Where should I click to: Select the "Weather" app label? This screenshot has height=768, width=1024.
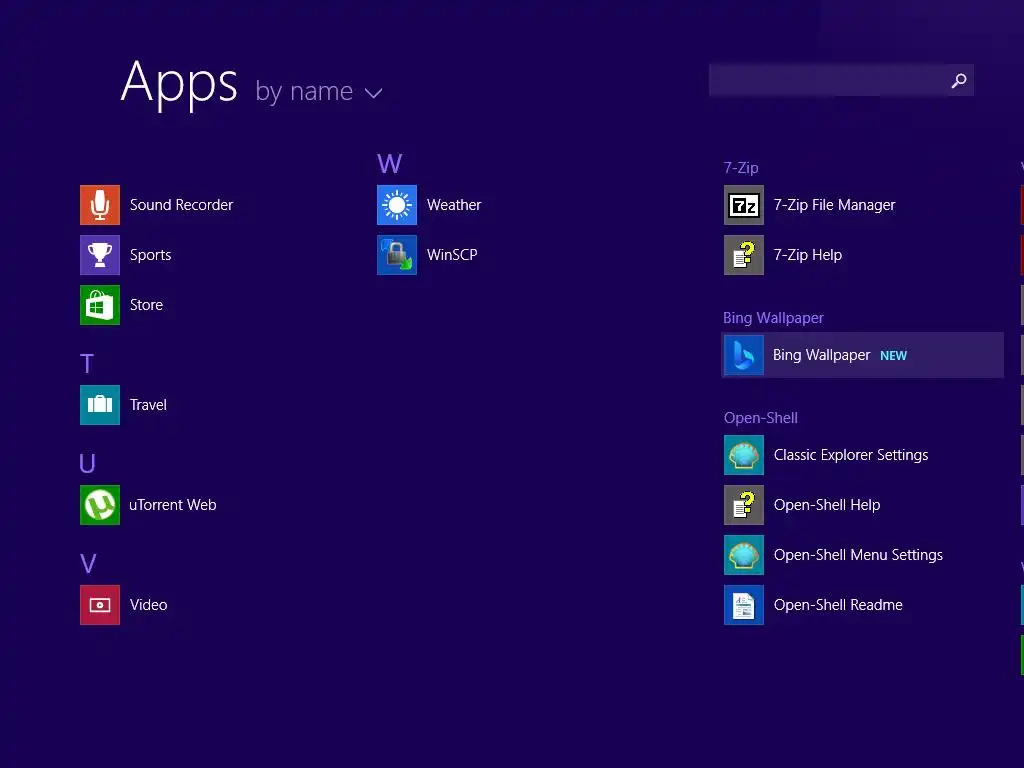(455, 205)
